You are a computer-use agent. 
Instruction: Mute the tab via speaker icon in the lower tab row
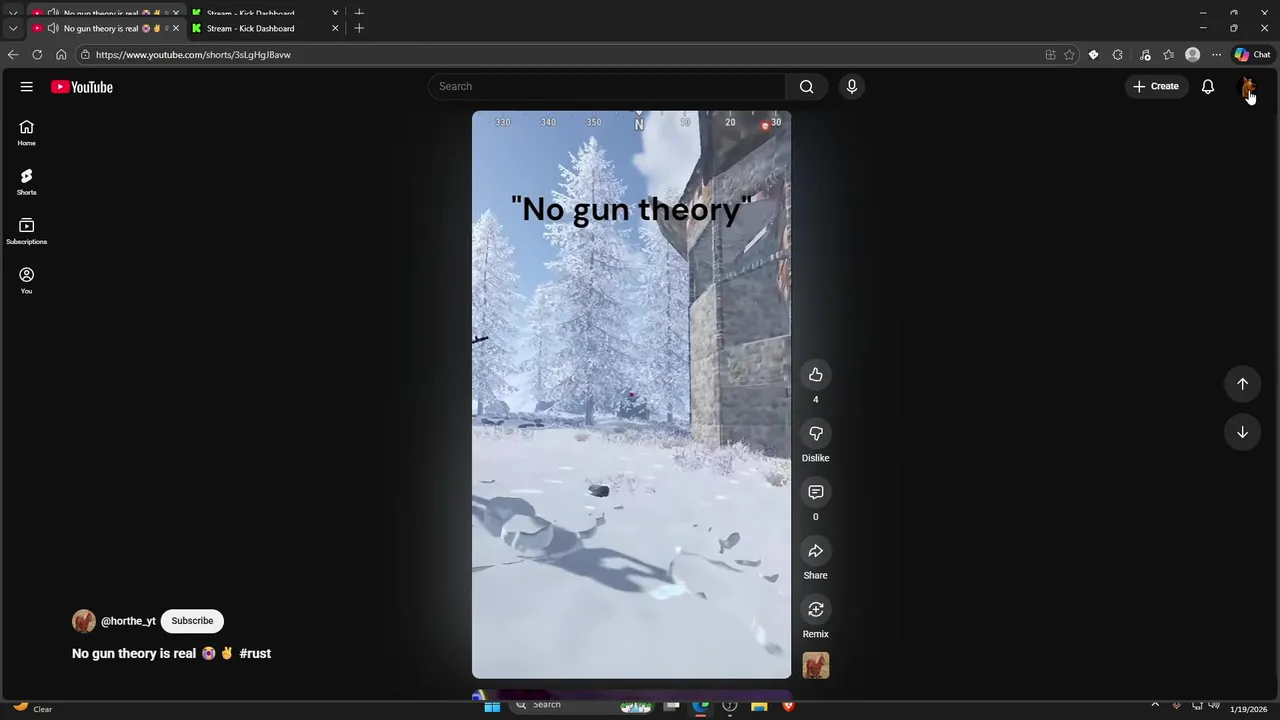tap(53, 28)
